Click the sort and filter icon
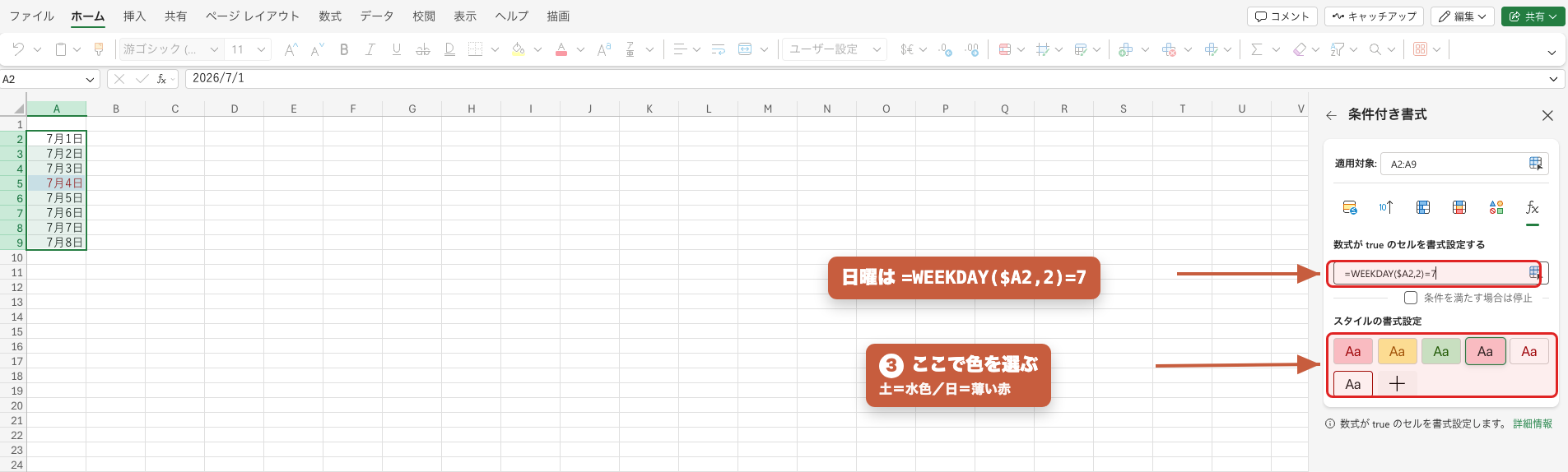1568x472 pixels. point(1338,49)
